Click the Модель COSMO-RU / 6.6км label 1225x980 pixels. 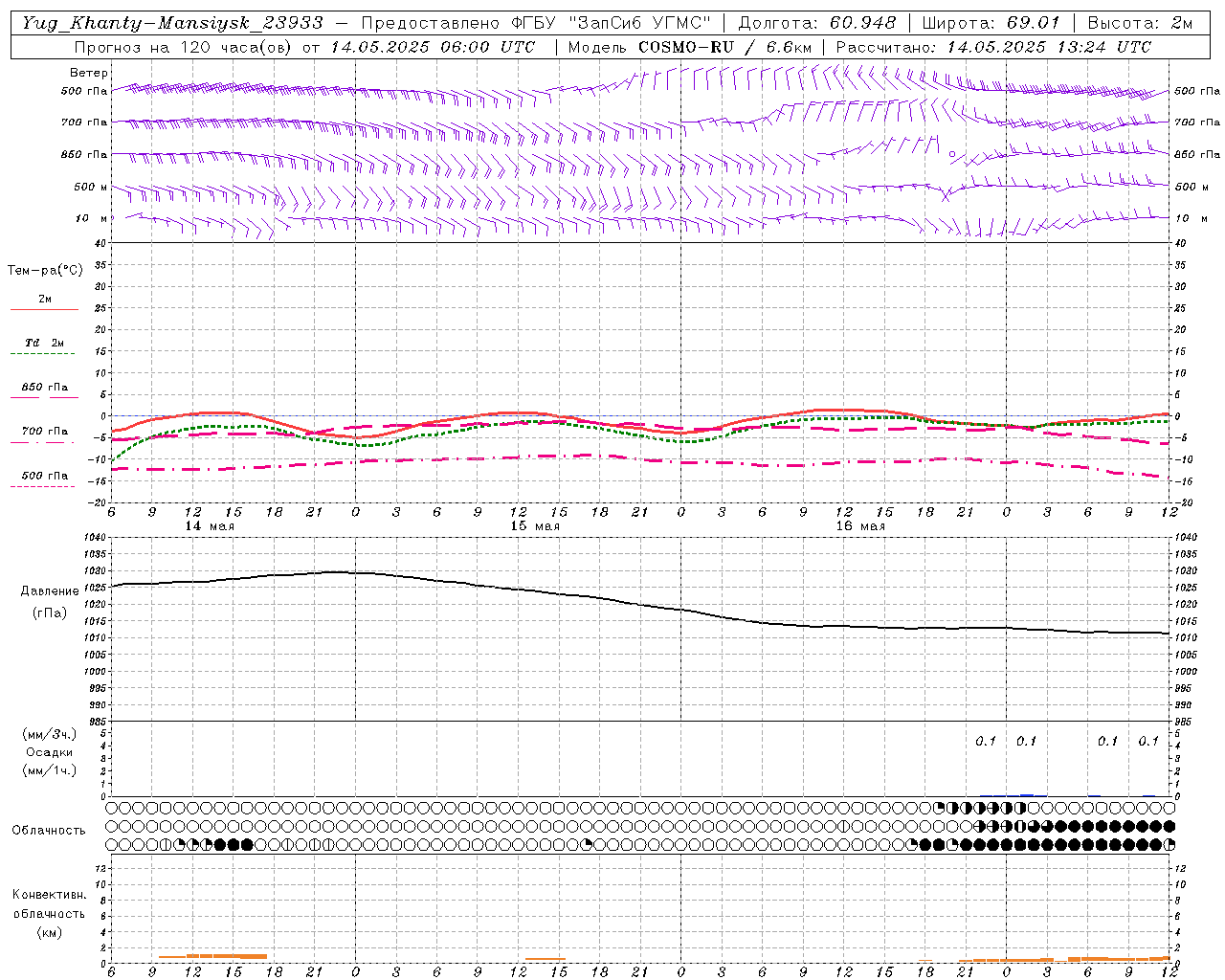690,47
